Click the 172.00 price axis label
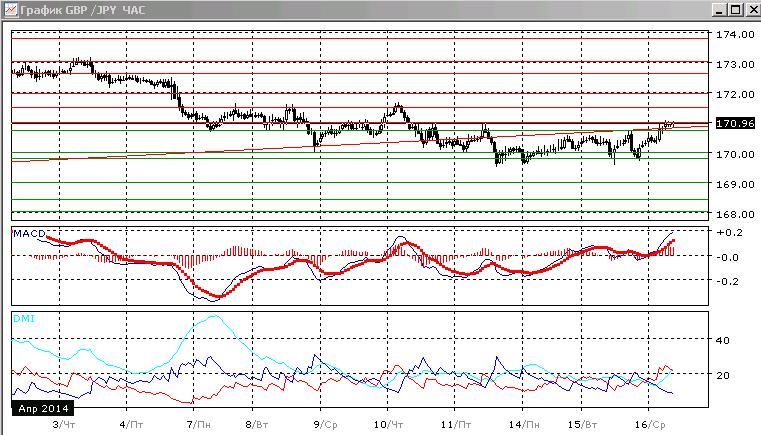 click(735, 94)
